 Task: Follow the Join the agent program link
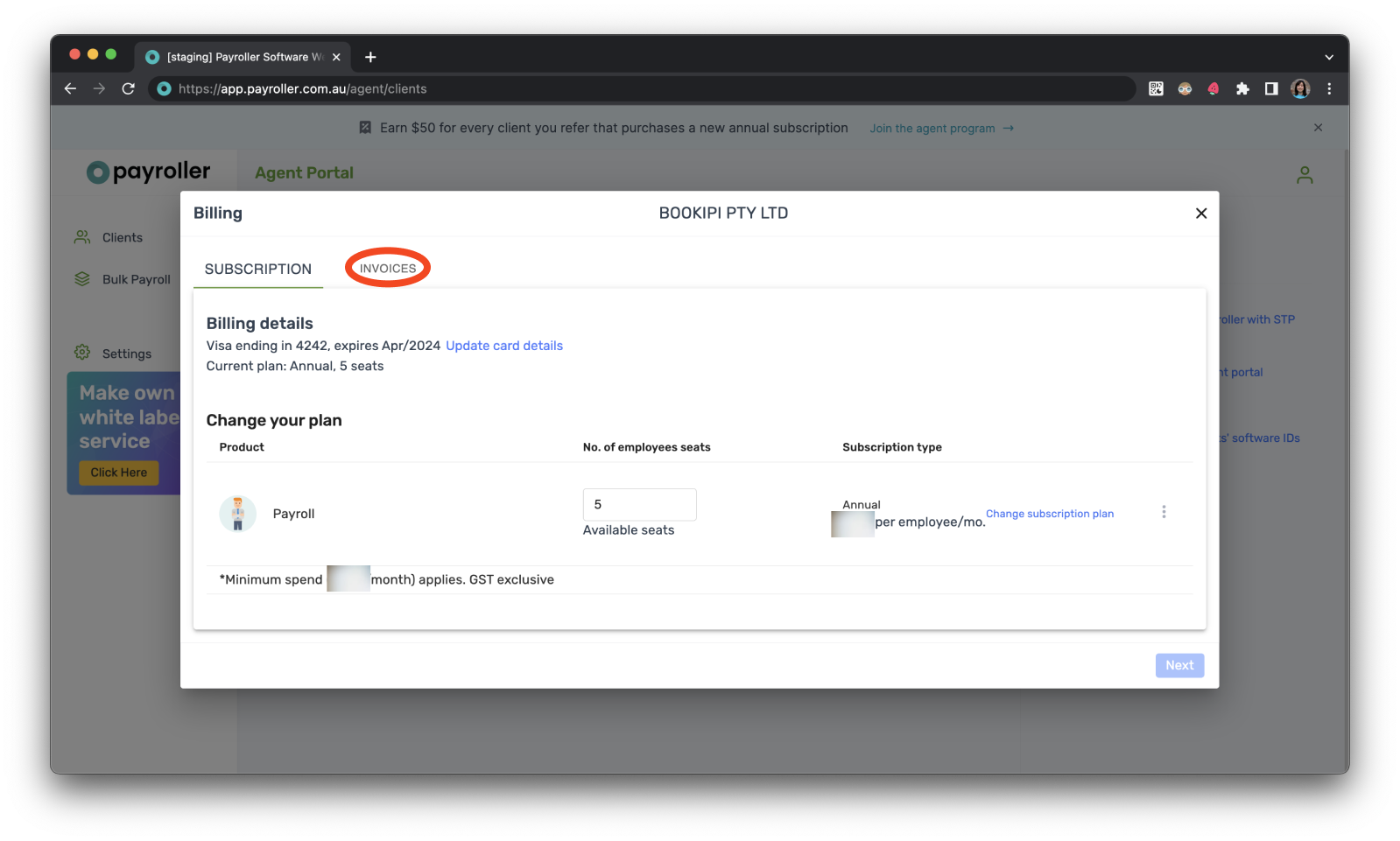tap(941, 128)
